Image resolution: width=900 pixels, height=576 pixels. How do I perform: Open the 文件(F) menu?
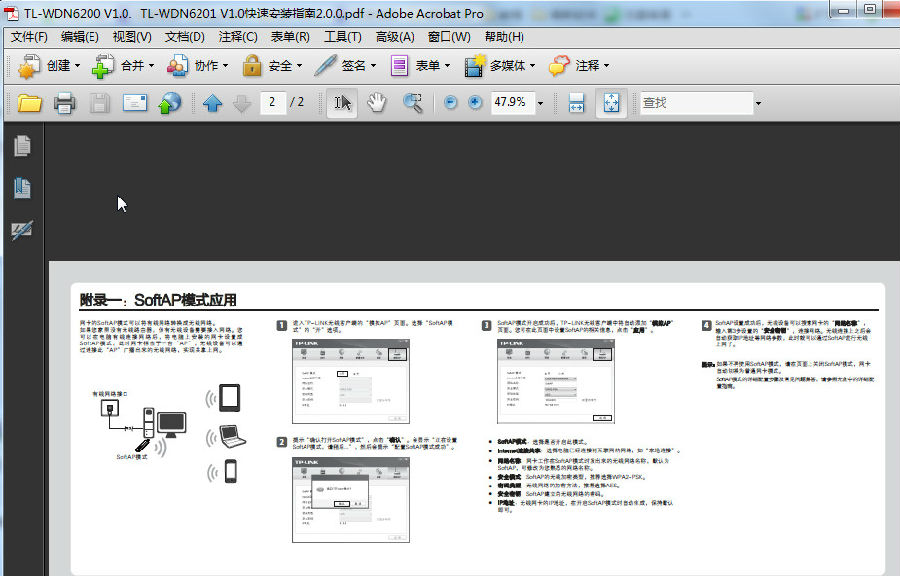click(x=29, y=37)
